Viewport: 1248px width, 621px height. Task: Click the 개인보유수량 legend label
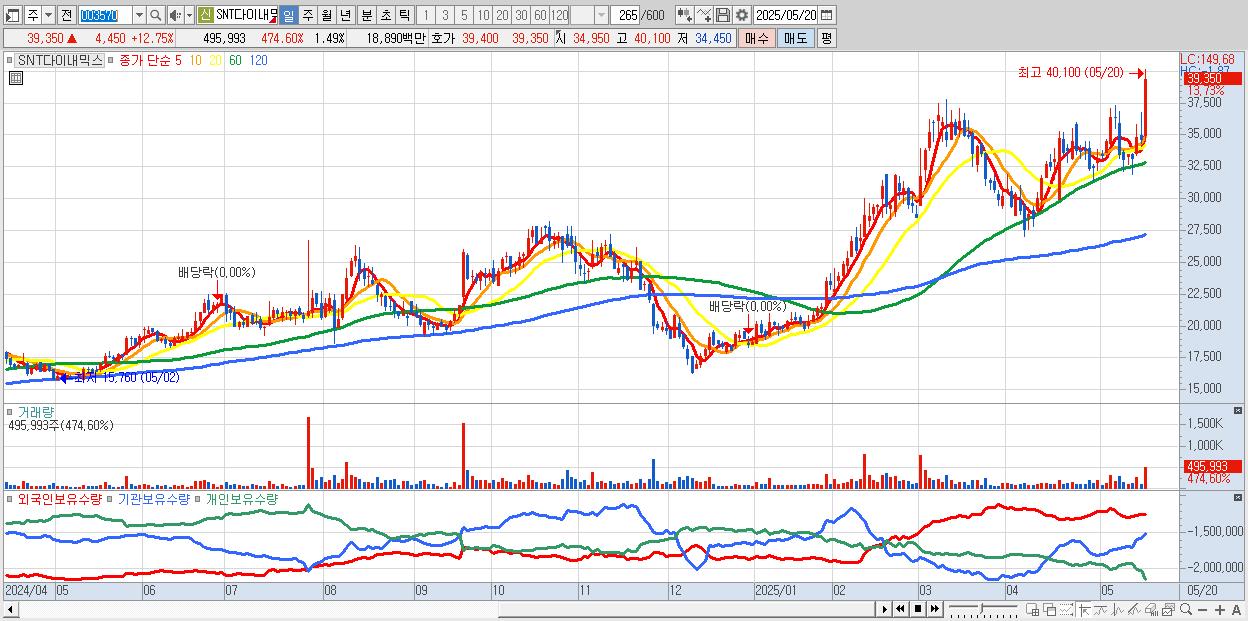[242, 498]
